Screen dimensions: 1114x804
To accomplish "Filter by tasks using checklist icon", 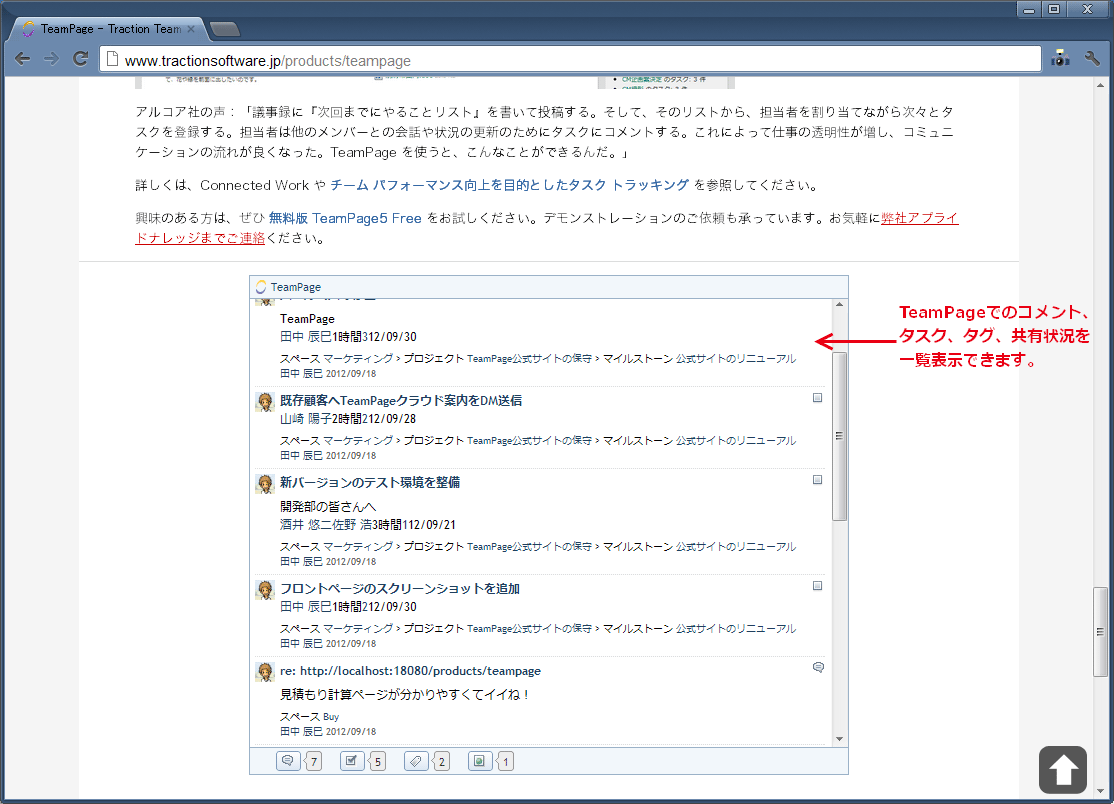I will pos(352,761).
